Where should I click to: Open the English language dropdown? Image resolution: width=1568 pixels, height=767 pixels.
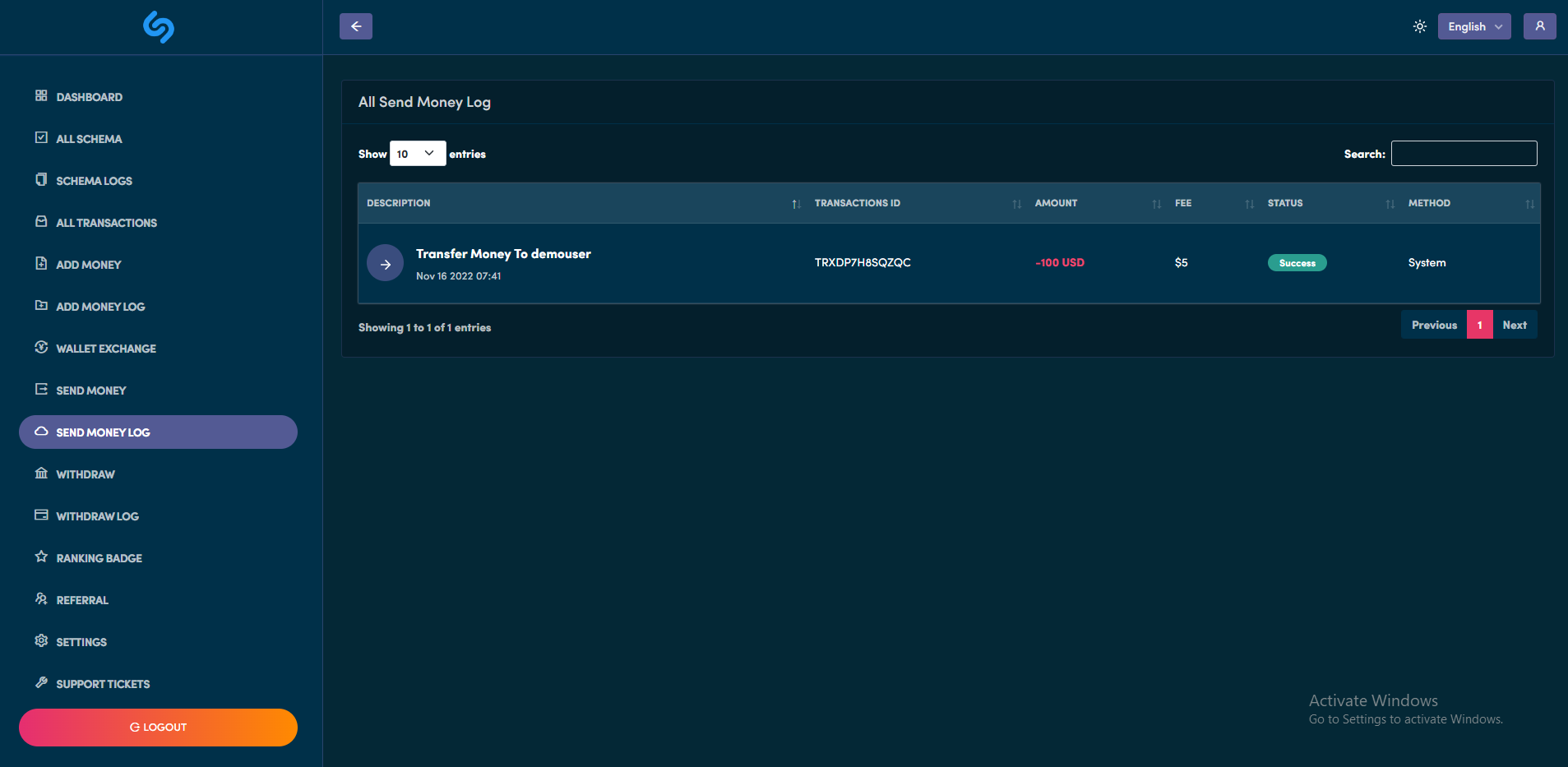point(1473,26)
